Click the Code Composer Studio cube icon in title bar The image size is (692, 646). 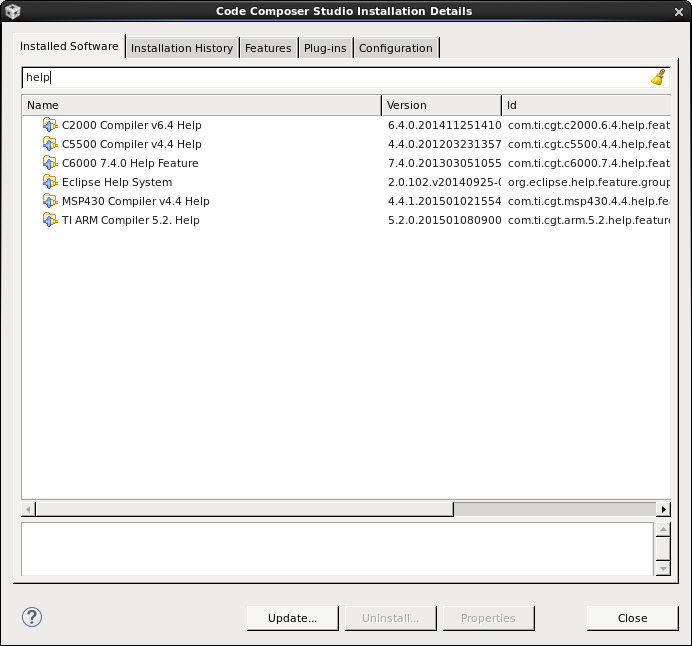tap(13, 11)
